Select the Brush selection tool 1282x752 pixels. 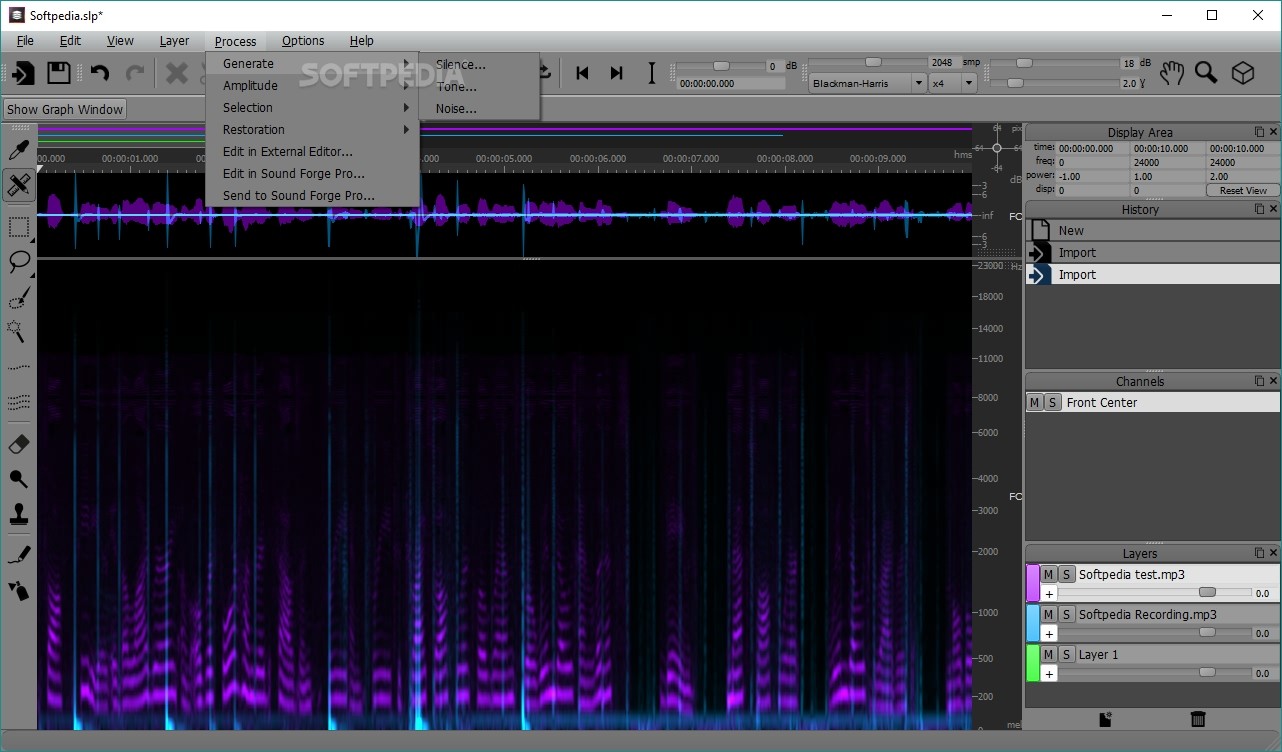click(18, 297)
